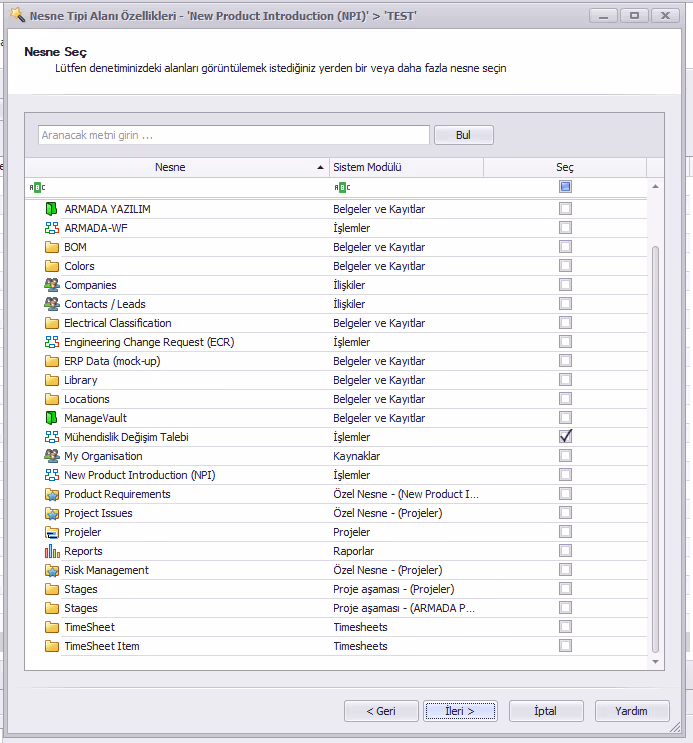
Task: Select the Stages row with 'Proje aşaması - (ARMADA P...'
Action: [336, 608]
